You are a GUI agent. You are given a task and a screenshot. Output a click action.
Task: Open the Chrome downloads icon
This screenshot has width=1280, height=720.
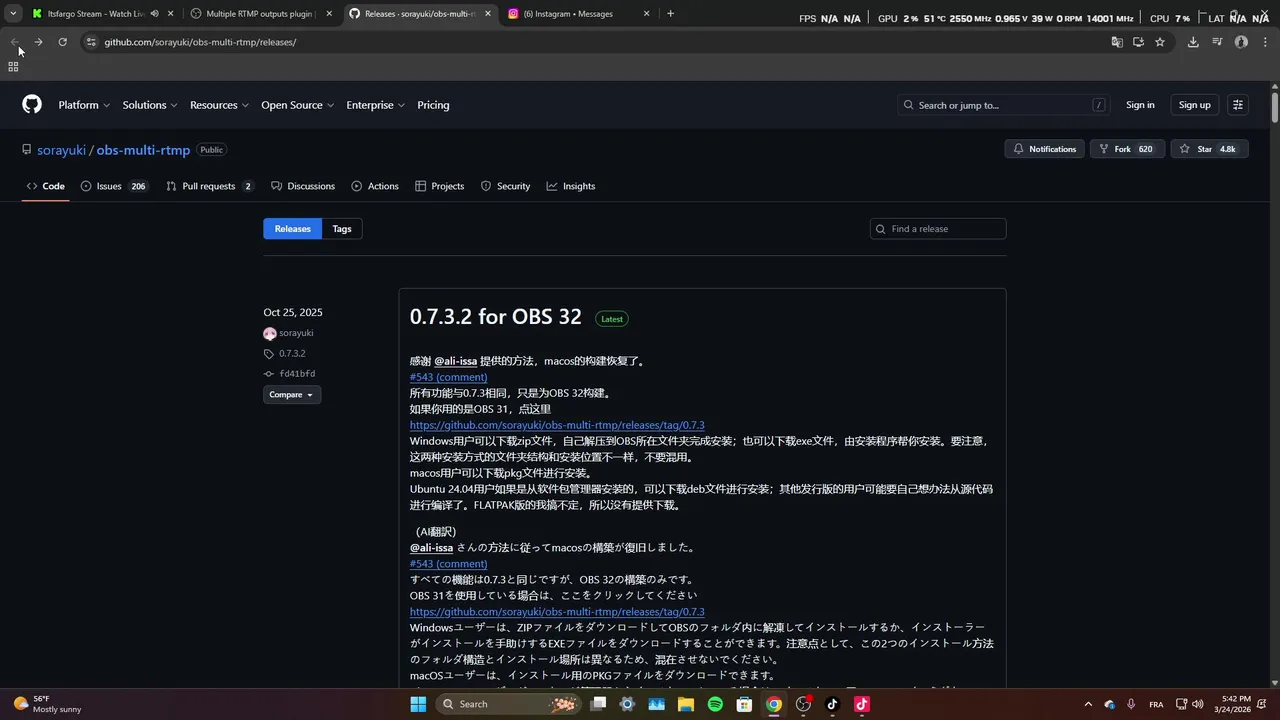[x=1193, y=42]
